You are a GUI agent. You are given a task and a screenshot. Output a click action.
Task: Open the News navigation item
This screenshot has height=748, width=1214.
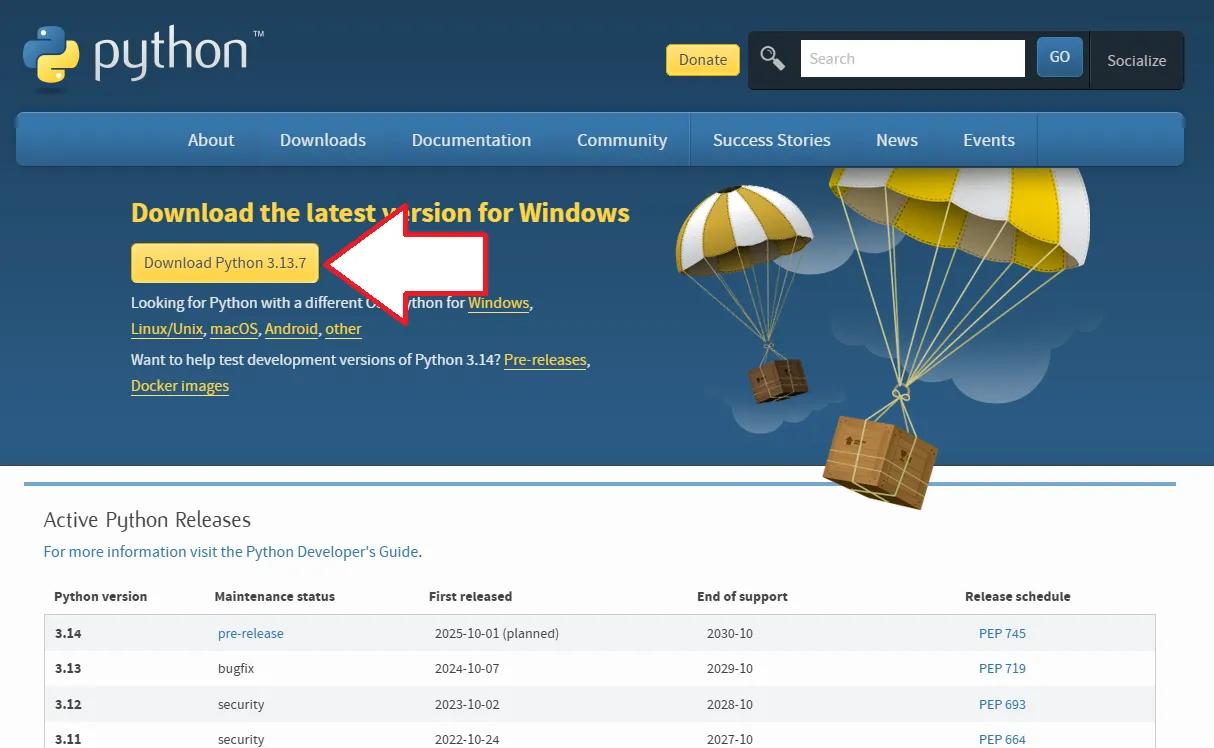tap(897, 140)
